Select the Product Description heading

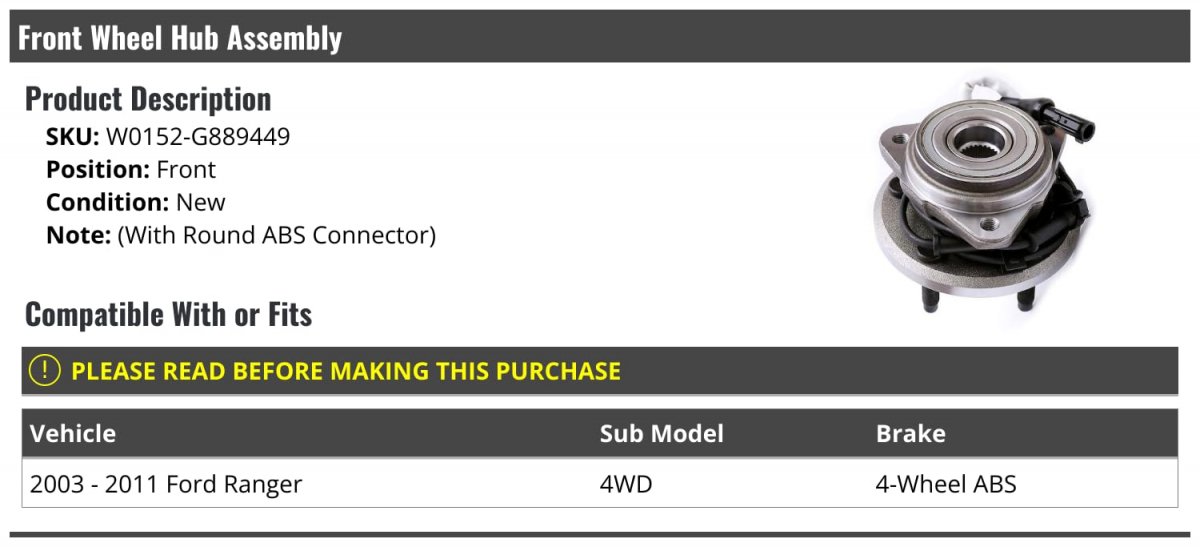tap(148, 99)
